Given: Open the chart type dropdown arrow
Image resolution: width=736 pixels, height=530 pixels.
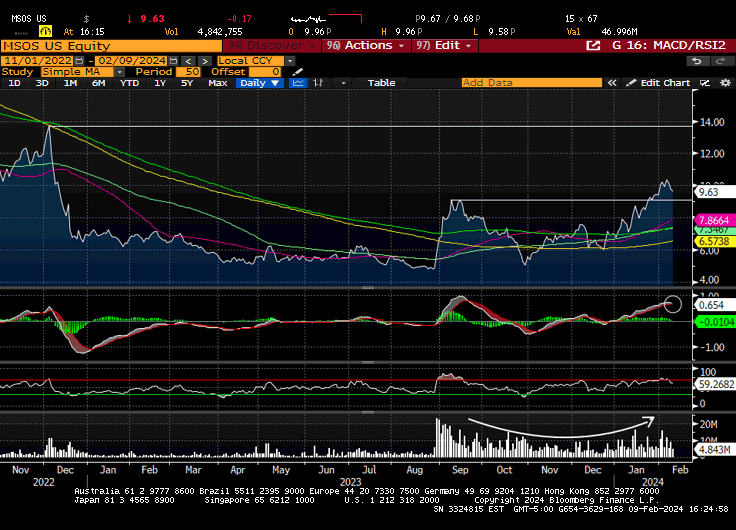Looking at the screenshot, I should point(343,83).
